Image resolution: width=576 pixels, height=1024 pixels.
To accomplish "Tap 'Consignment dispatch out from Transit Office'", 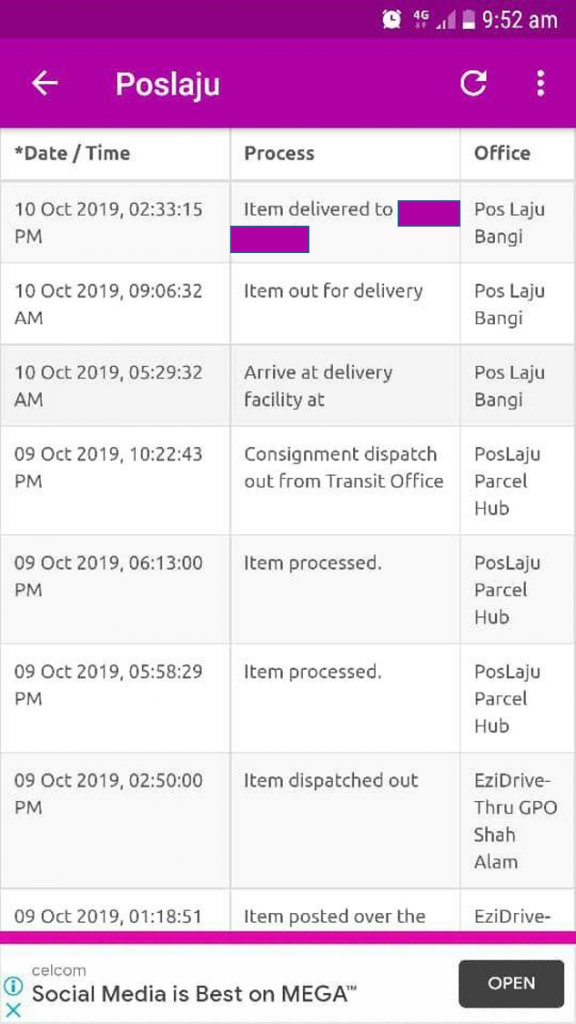I will [288, 481].
